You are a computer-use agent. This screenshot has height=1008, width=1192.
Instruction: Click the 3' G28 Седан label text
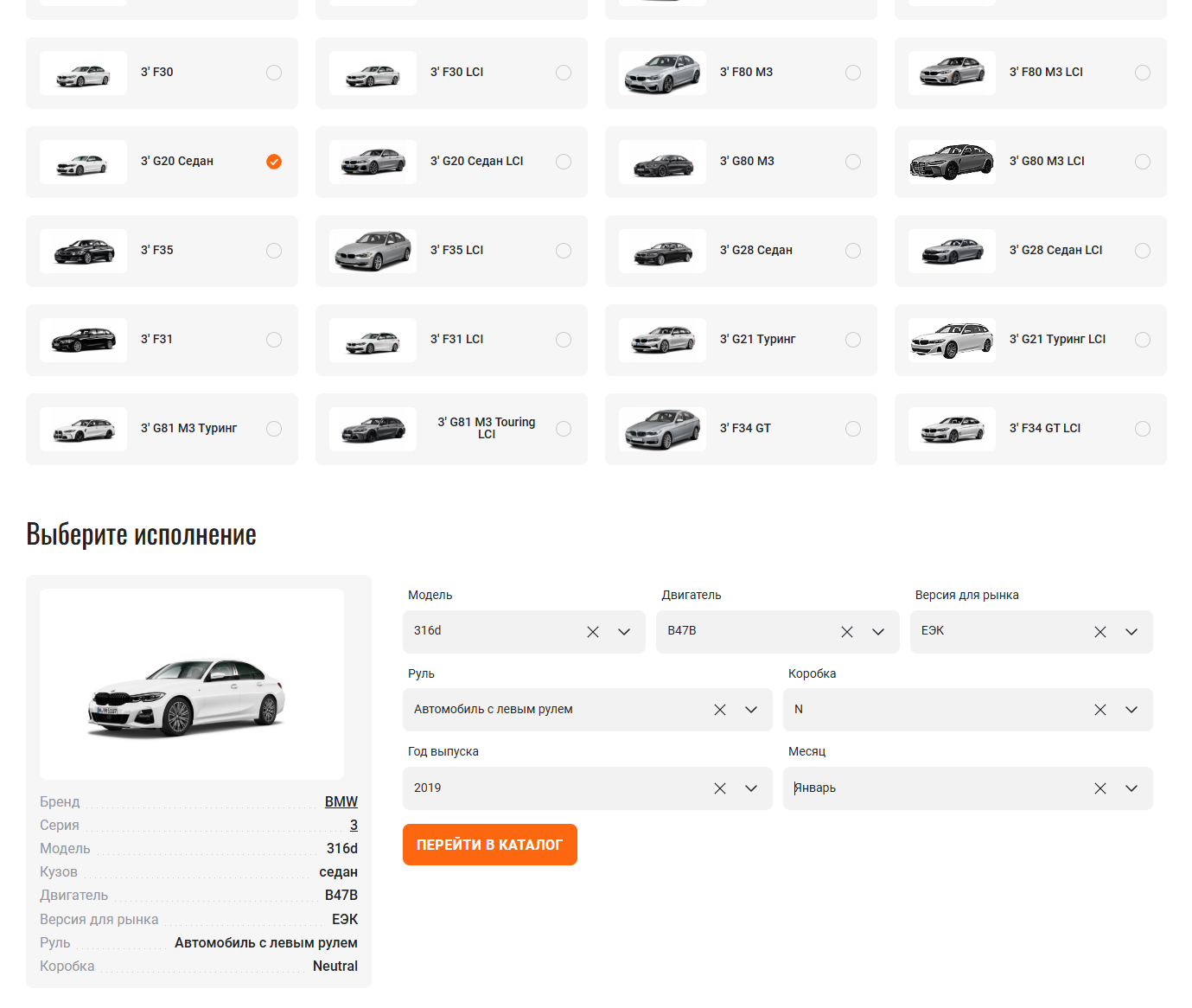point(756,251)
